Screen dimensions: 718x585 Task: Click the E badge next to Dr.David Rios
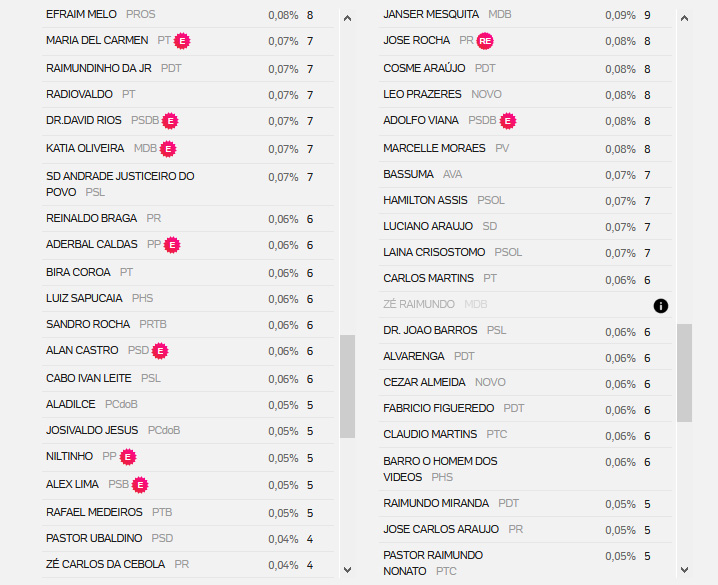click(170, 121)
